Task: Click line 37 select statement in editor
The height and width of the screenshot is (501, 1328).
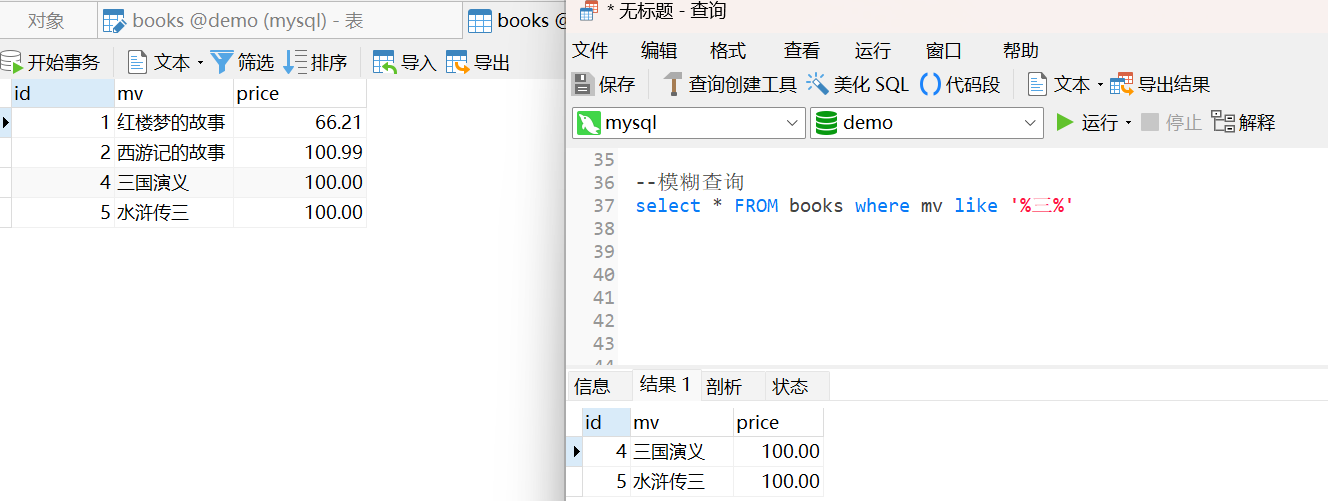Action: pos(855,206)
